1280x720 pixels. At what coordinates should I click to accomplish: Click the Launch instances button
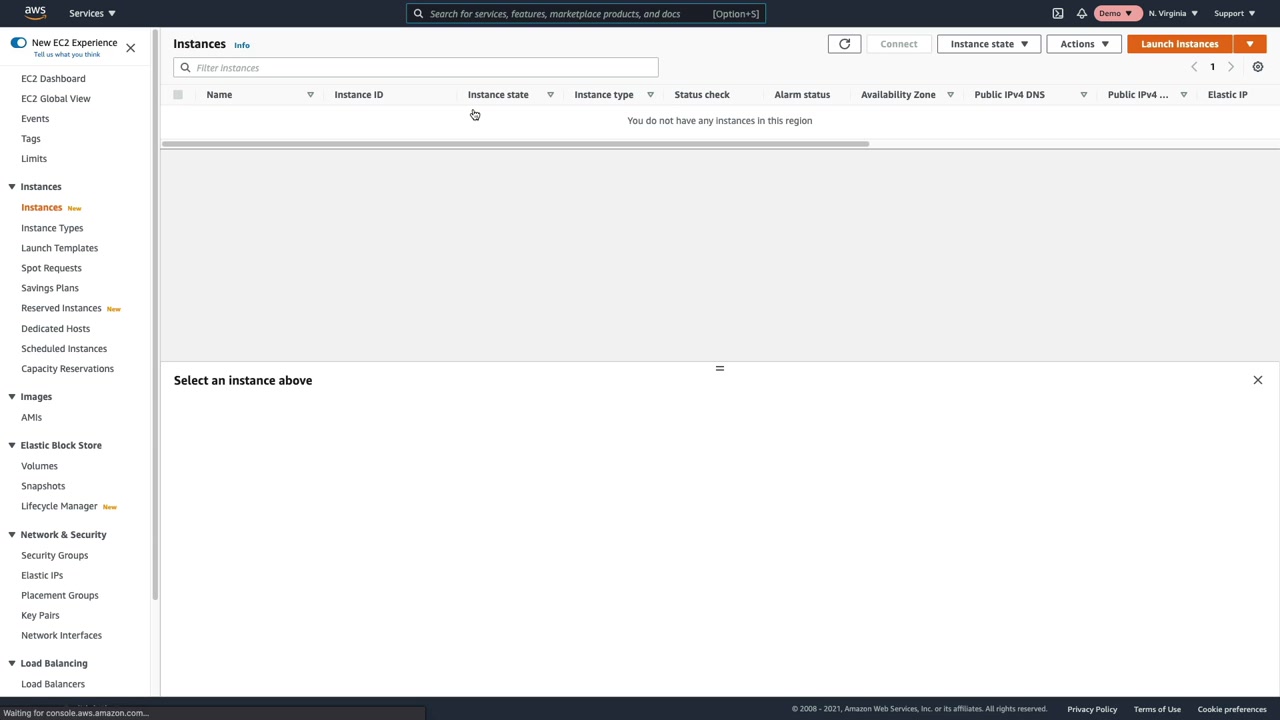coord(1180,44)
